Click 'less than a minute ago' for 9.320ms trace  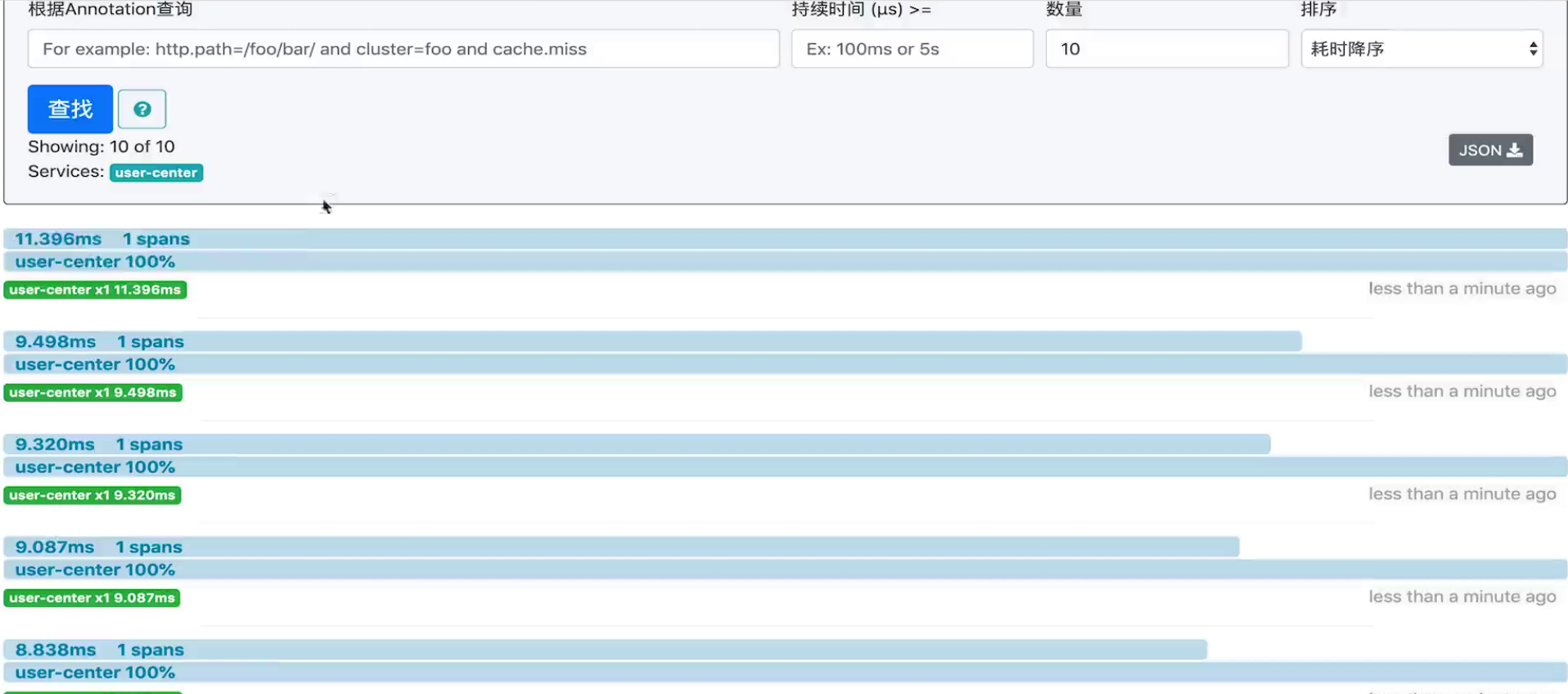click(1462, 494)
